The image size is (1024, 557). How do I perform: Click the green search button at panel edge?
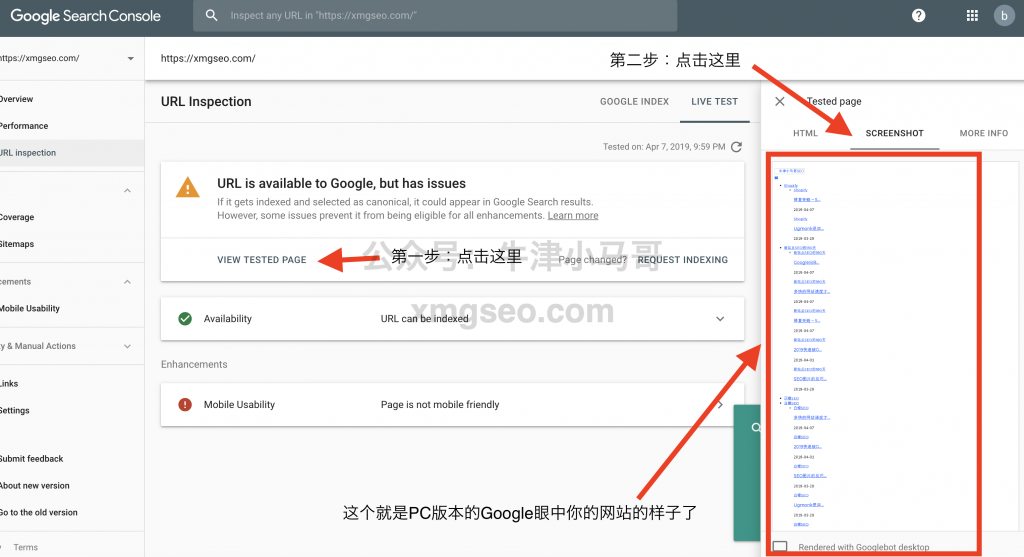coord(748,472)
